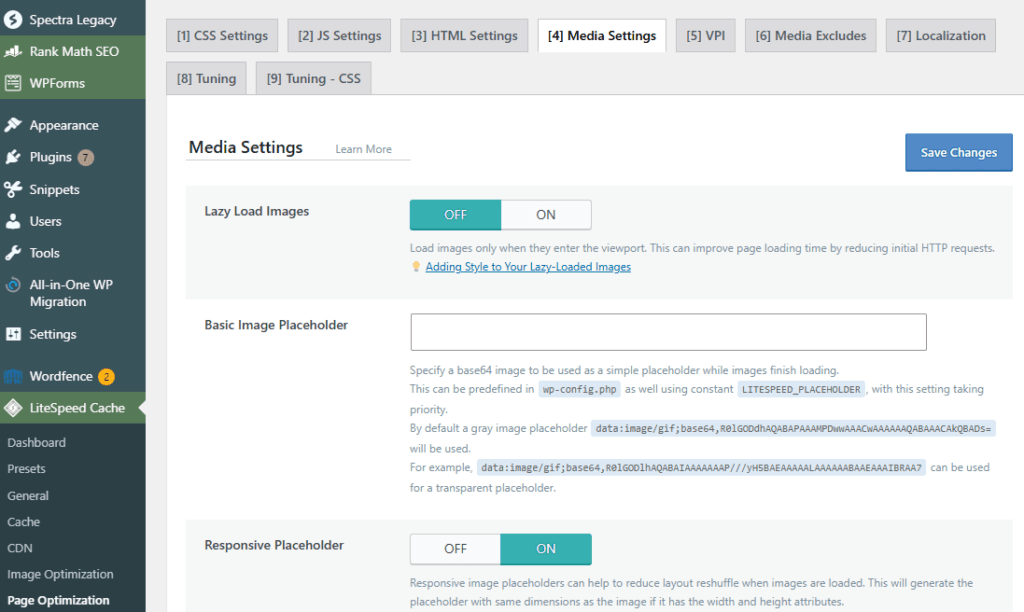Open the WordPress Settings menu

(x=72, y=334)
